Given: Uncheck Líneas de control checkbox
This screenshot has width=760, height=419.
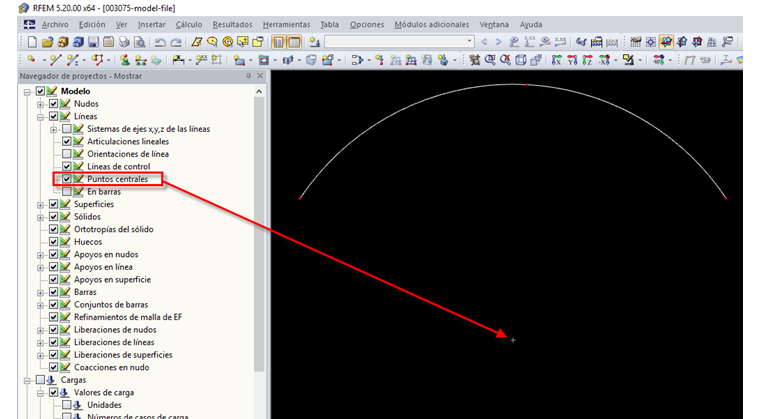Looking at the screenshot, I should pyautogui.click(x=67, y=166).
